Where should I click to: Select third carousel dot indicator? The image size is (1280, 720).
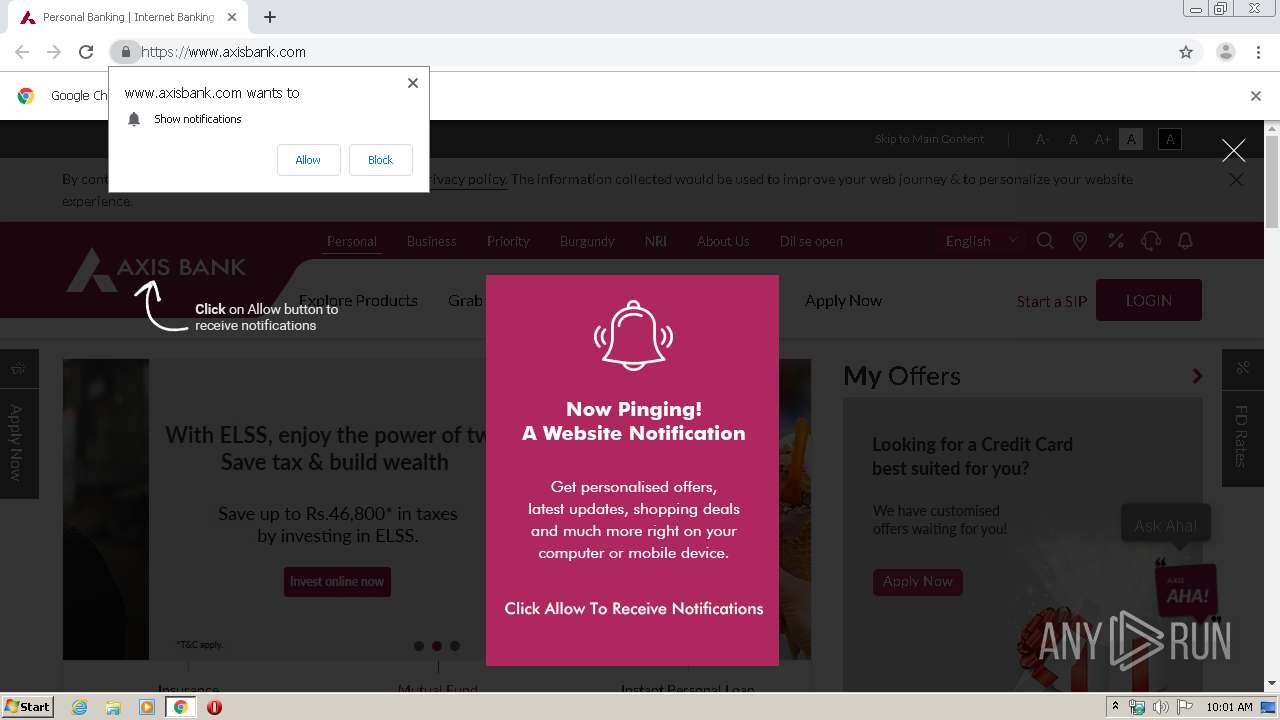tap(455, 646)
